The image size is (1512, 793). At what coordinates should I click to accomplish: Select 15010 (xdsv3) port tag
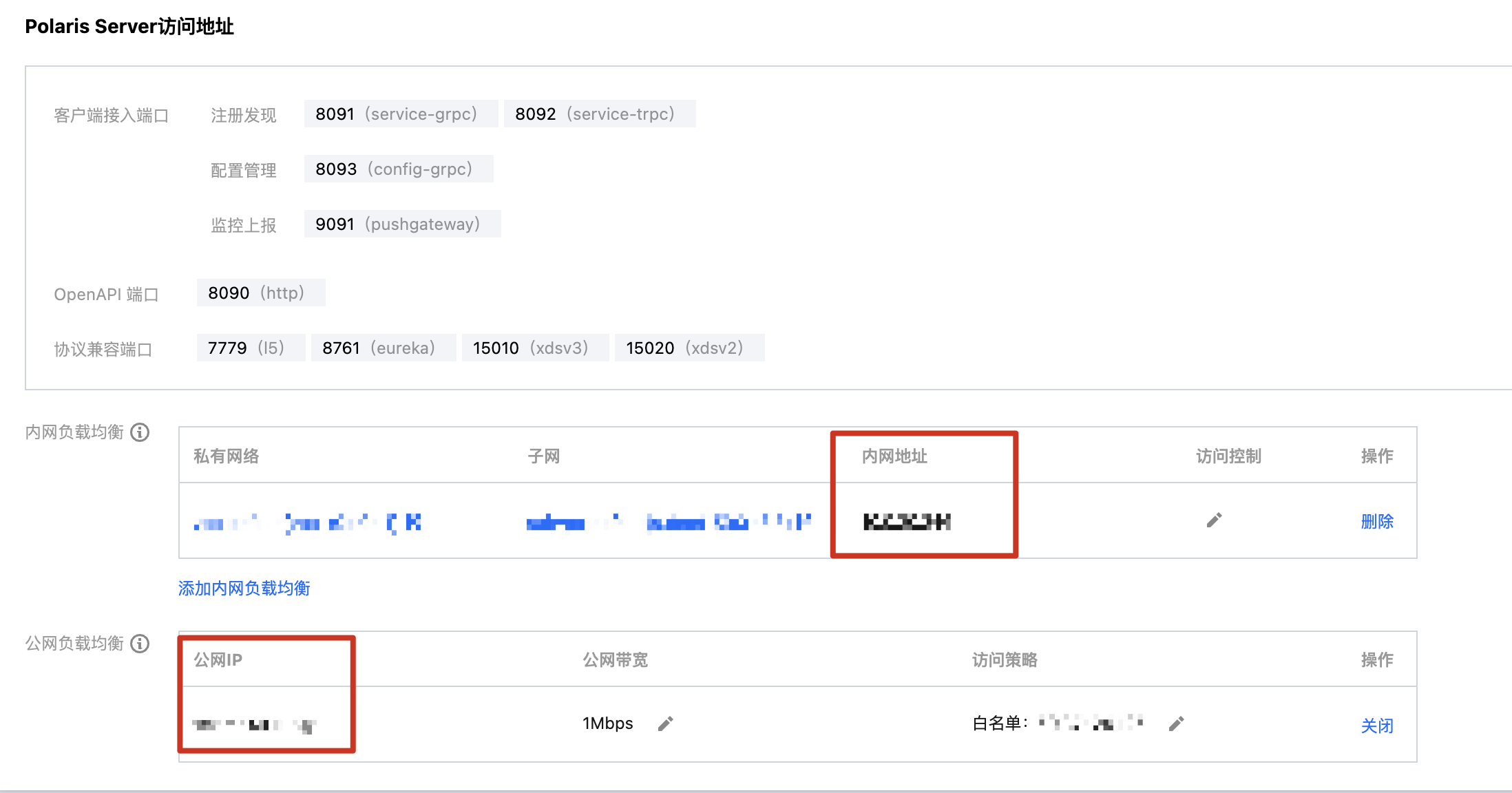535,348
